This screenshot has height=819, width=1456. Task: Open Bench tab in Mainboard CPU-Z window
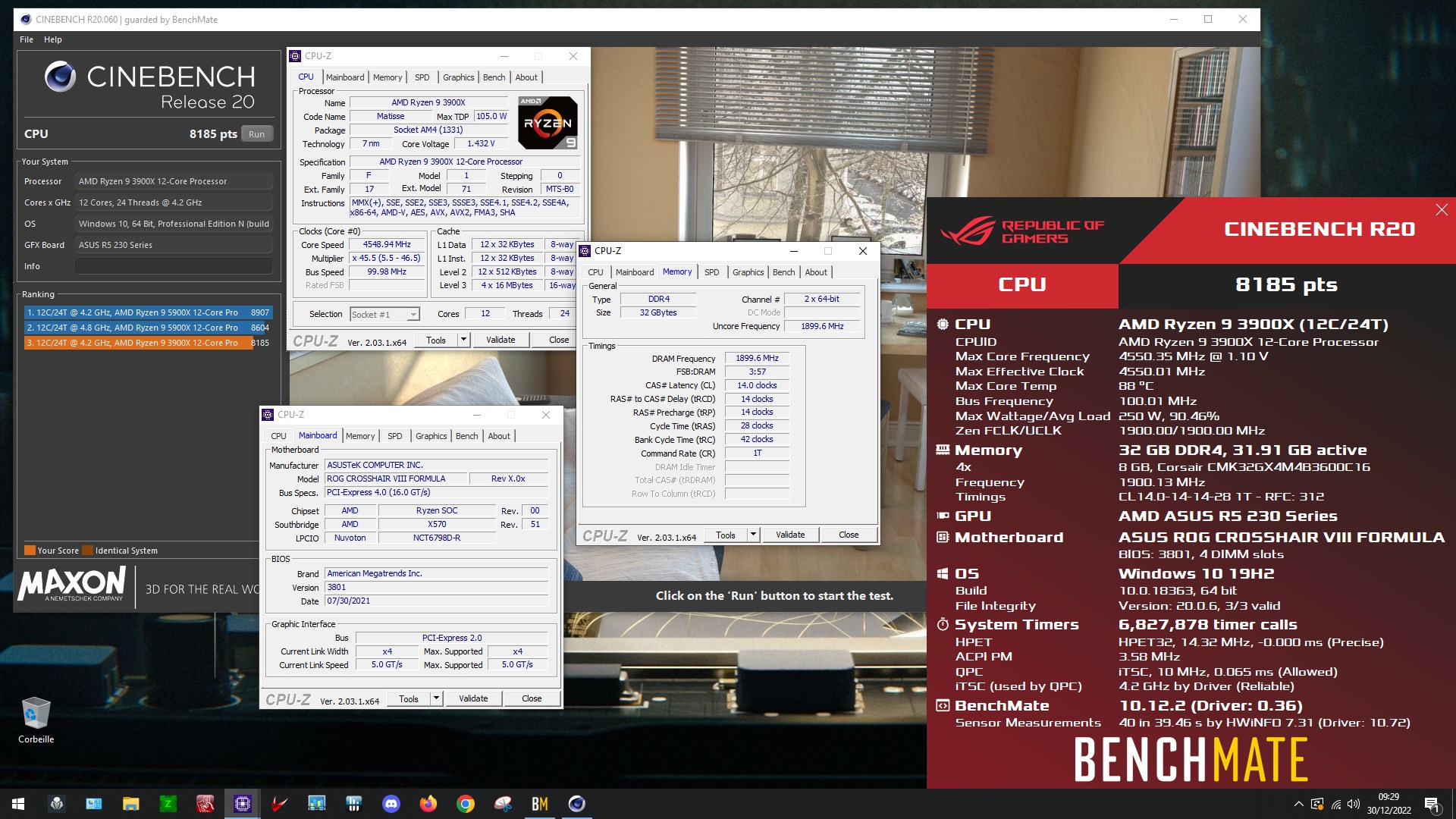click(467, 436)
